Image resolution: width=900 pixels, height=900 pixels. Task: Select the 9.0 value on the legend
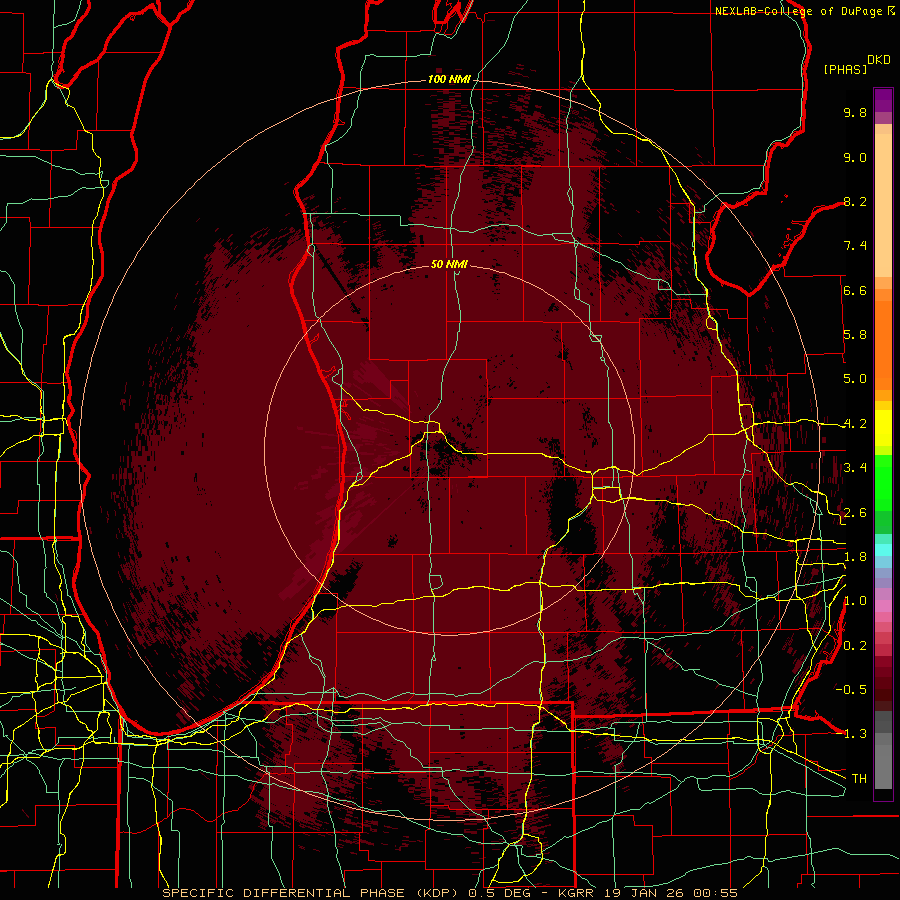[x=855, y=157]
